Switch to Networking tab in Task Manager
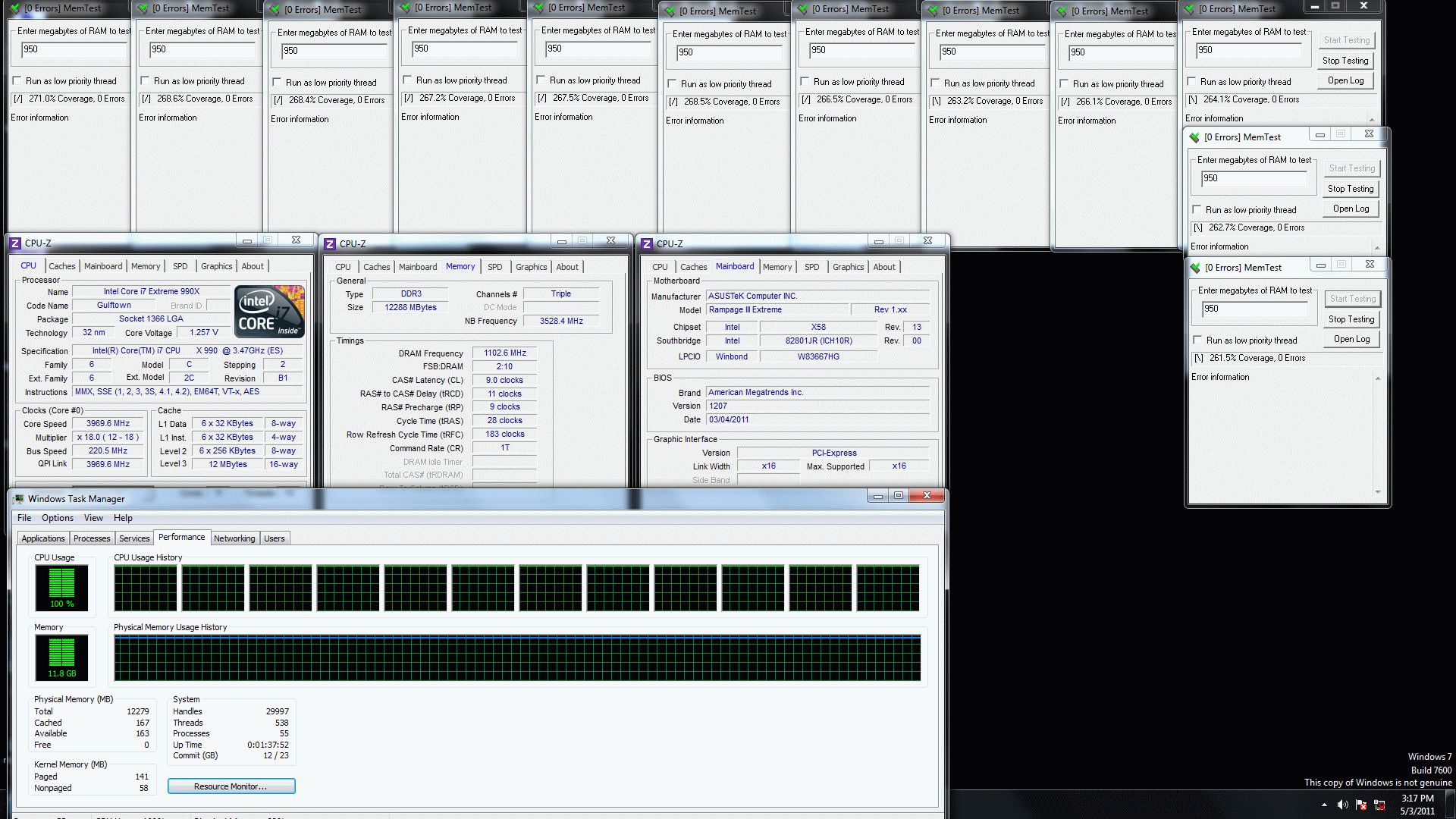The image size is (1456, 819). point(234,538)
